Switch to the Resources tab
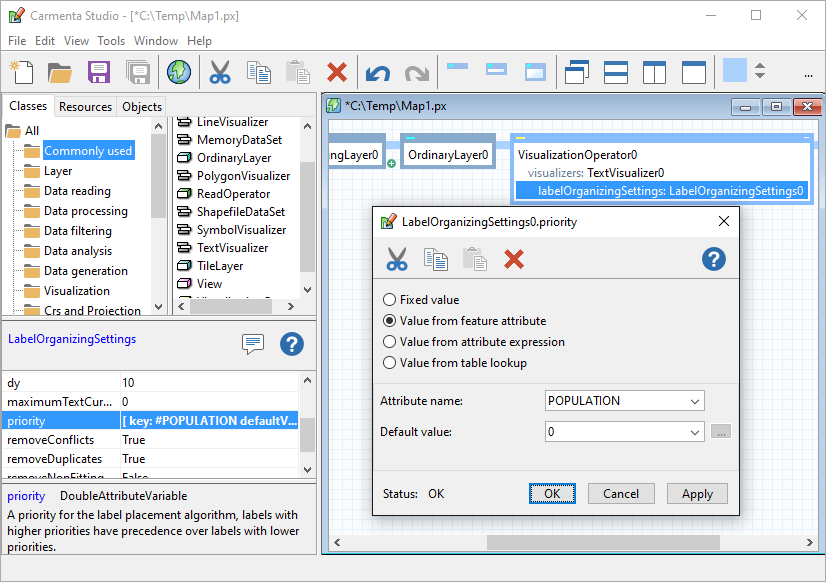826x582 pixels. point(85,107)
